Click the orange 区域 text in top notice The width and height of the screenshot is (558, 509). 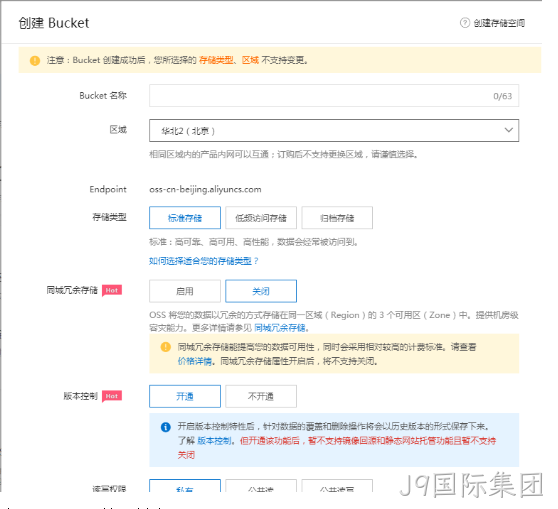[250, 60]
